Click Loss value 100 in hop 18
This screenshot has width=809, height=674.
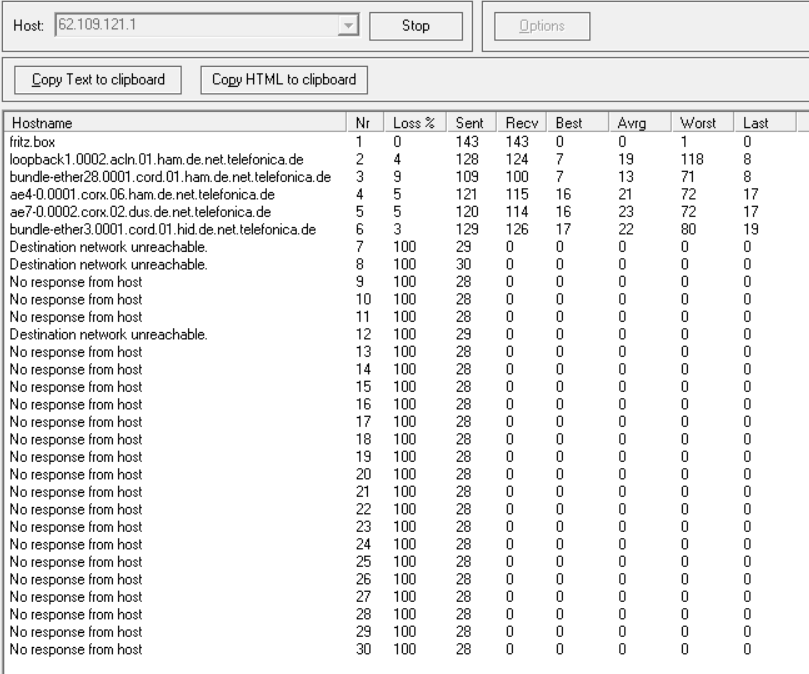tap(404, 440)
